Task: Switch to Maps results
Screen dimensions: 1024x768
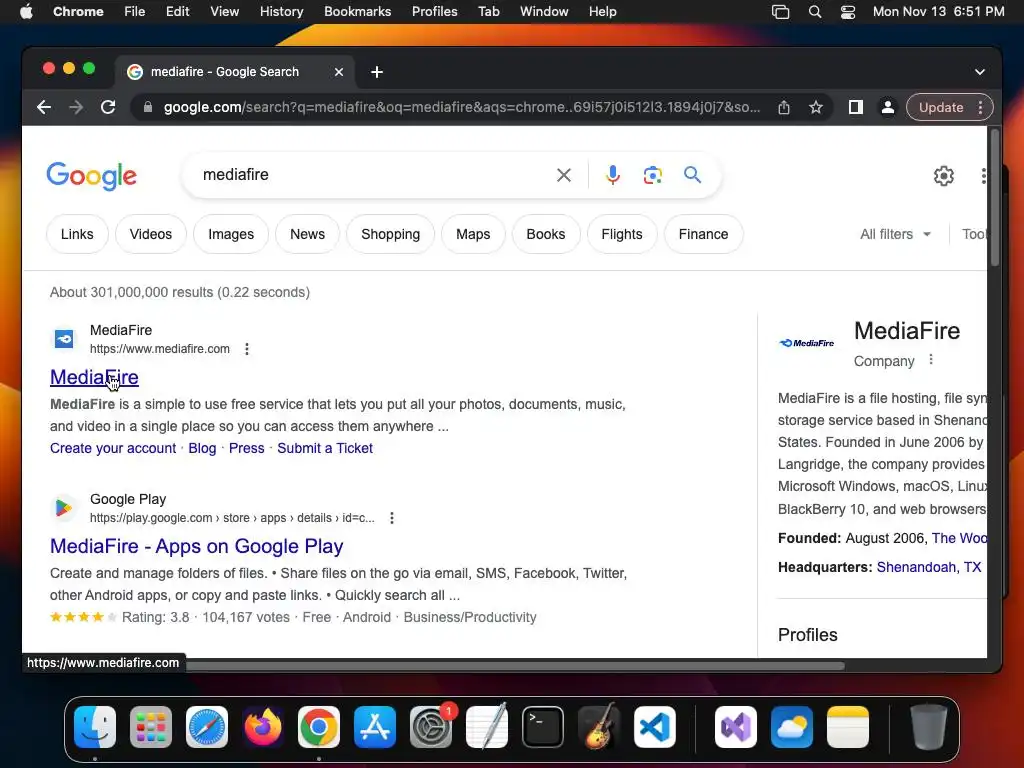Action: 473,234
